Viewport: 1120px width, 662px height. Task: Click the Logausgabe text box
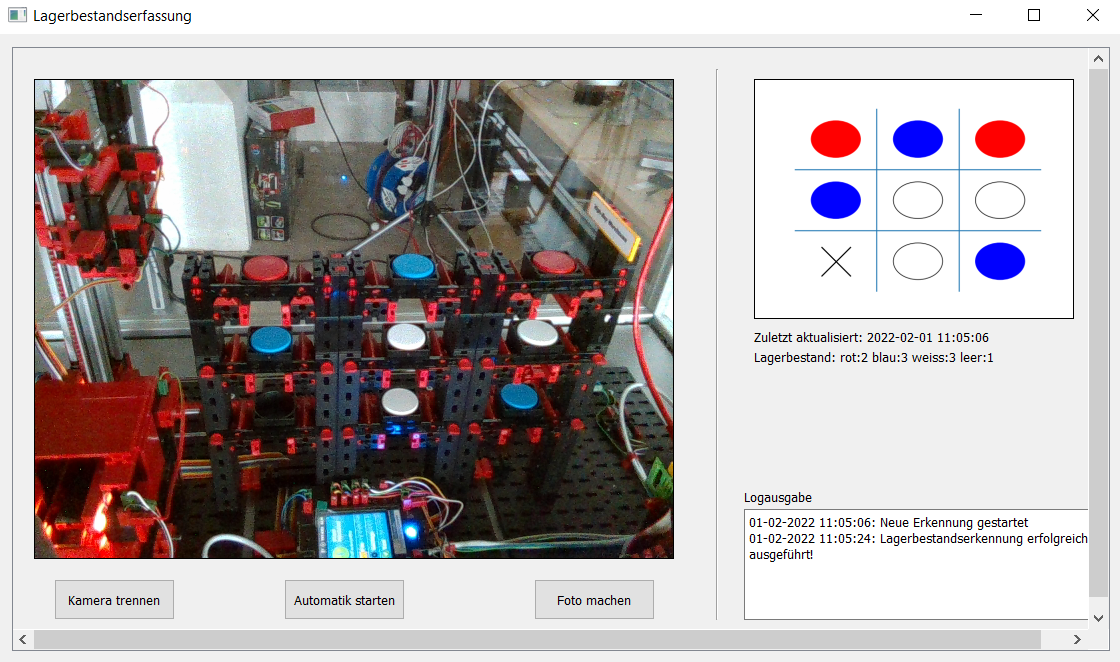coord(916,564)
